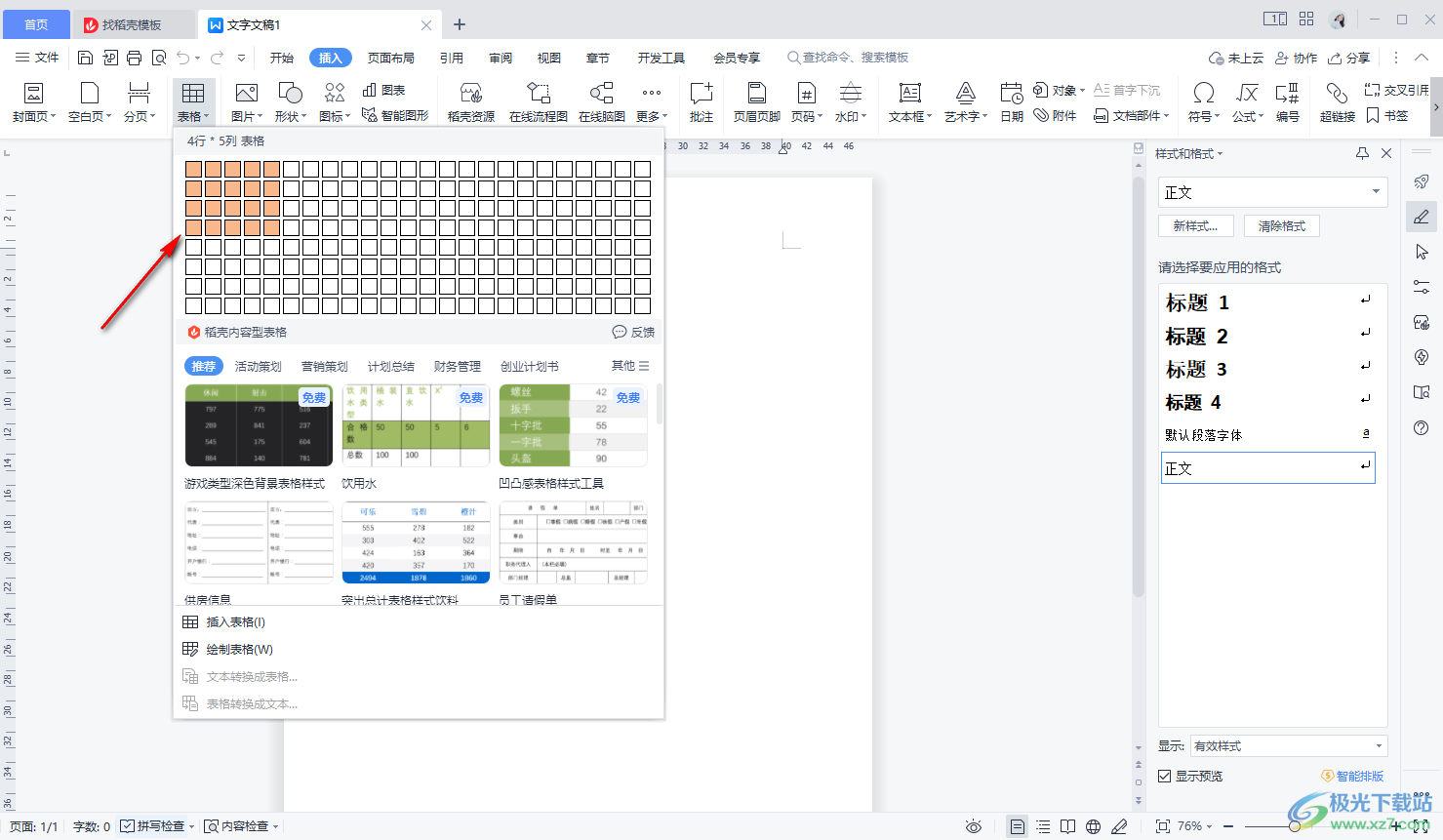This screenshot has height=840, width=1443.
Task: Insert a 书签 bookmark
Action: (x=1387, y=115)
